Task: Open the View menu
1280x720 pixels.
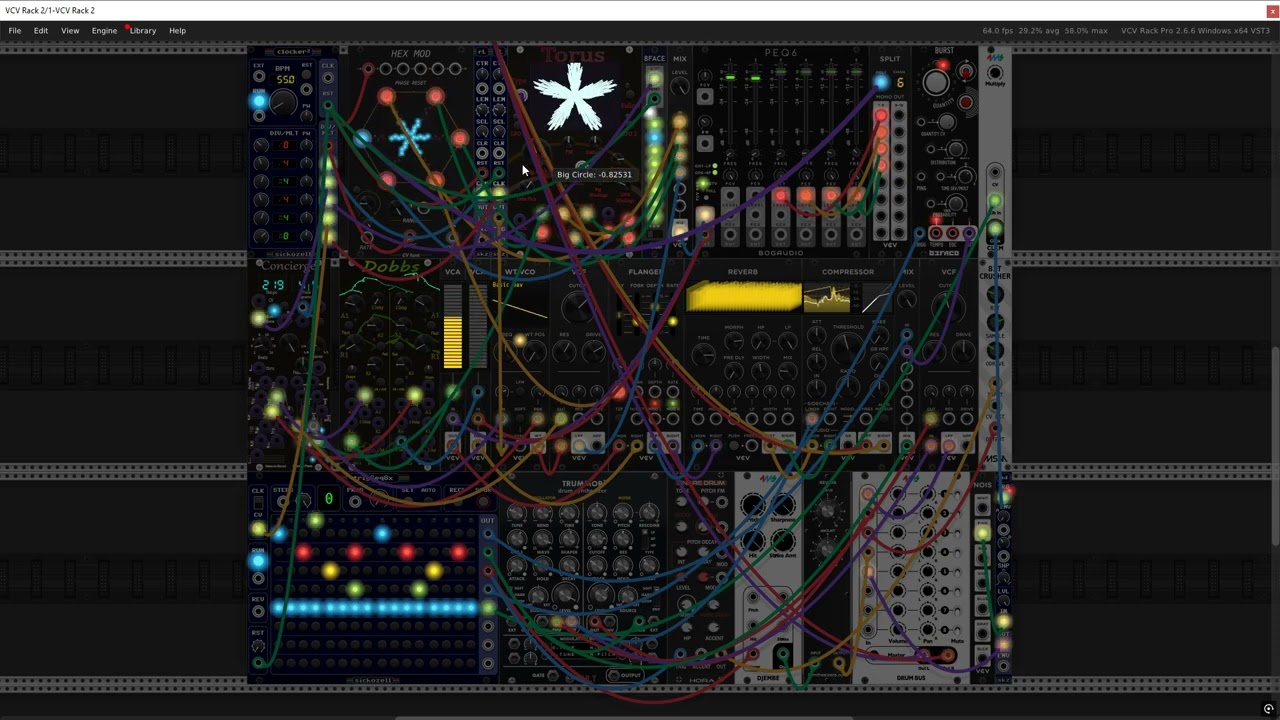Action: (70, 31)
